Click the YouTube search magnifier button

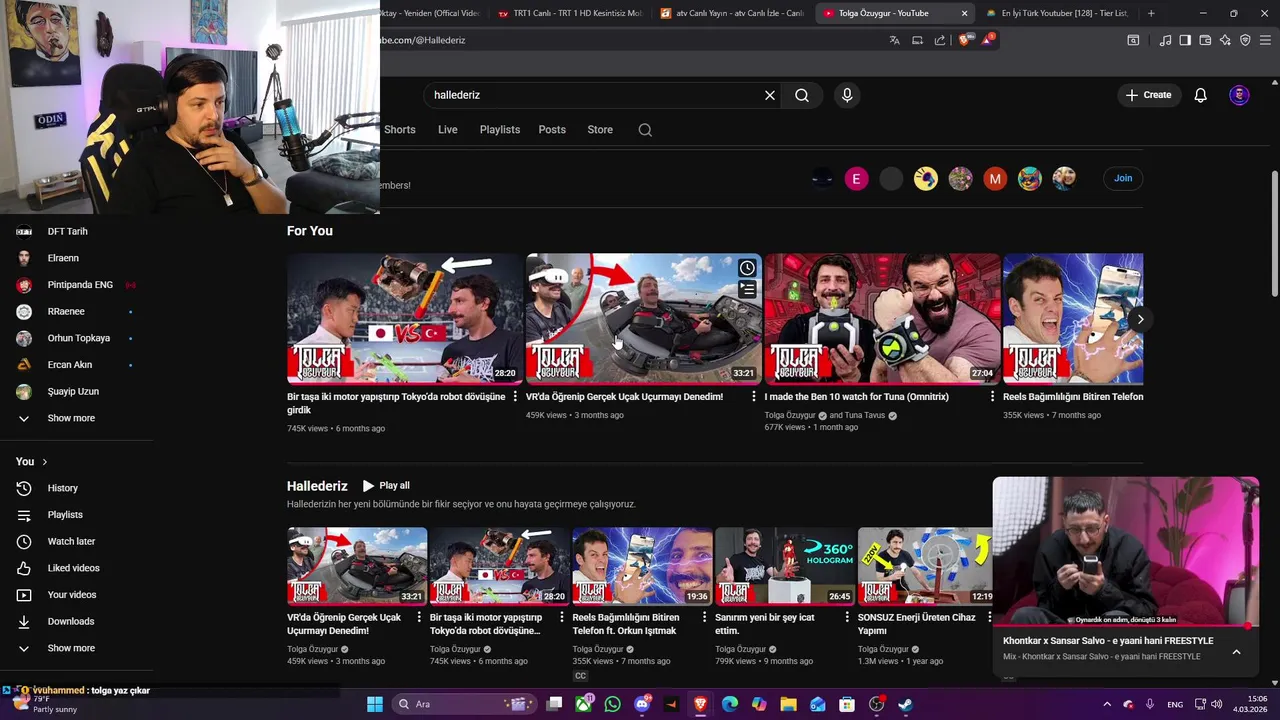[x=802, y=95]
